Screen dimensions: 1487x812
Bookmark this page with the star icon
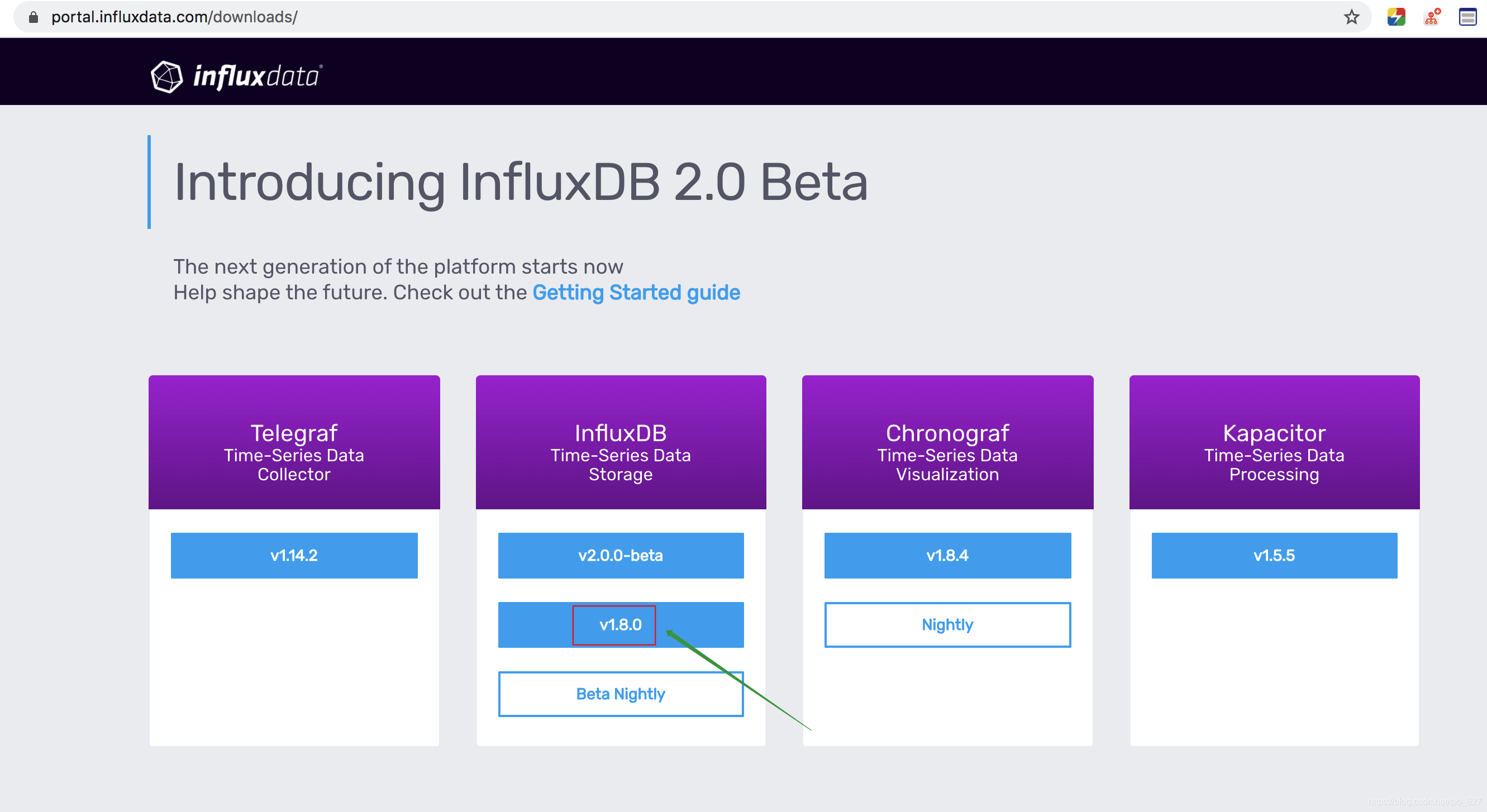pyautogui.click(x=1351, y=17)
